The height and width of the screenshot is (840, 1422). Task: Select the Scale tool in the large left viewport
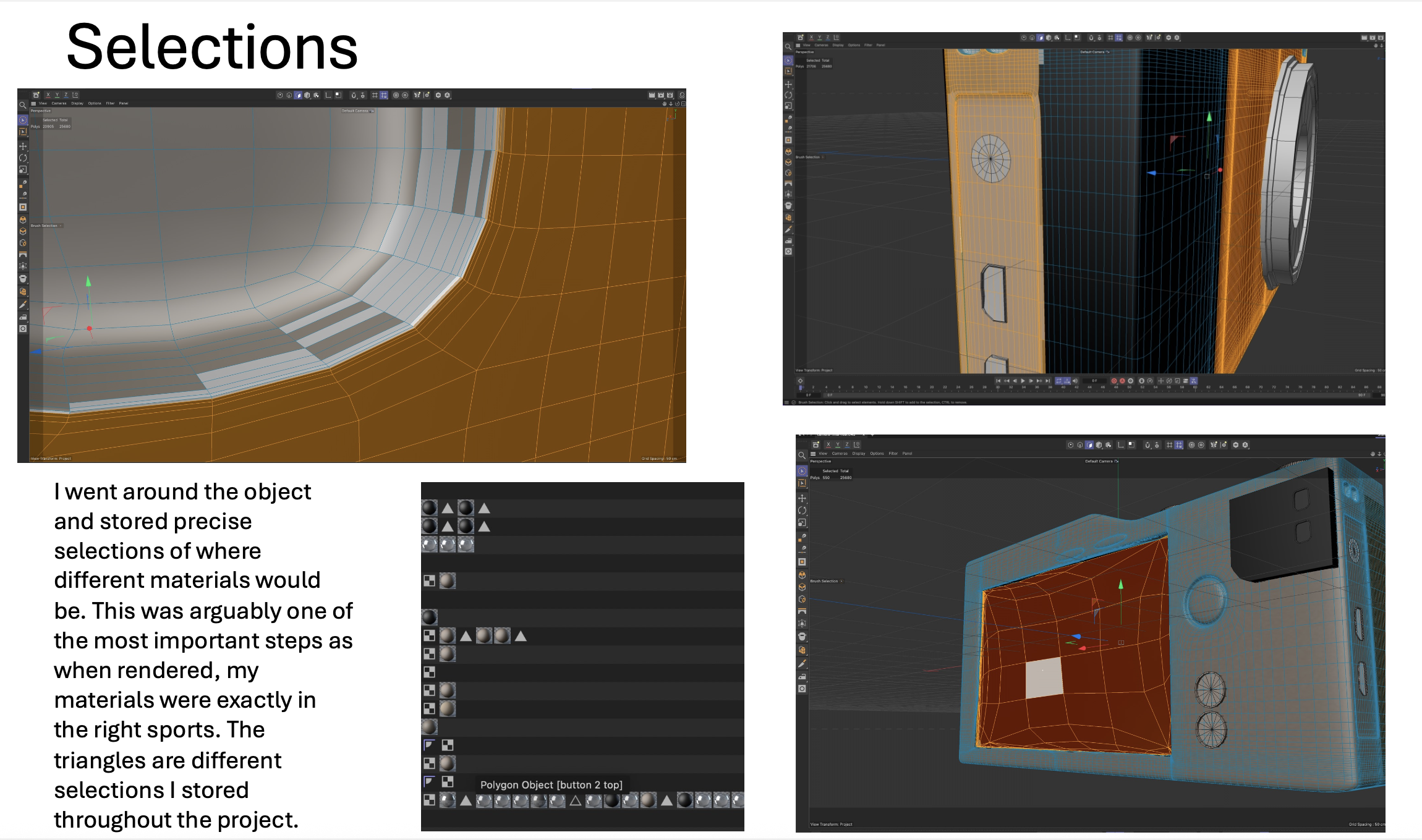[x=23, y=170]
